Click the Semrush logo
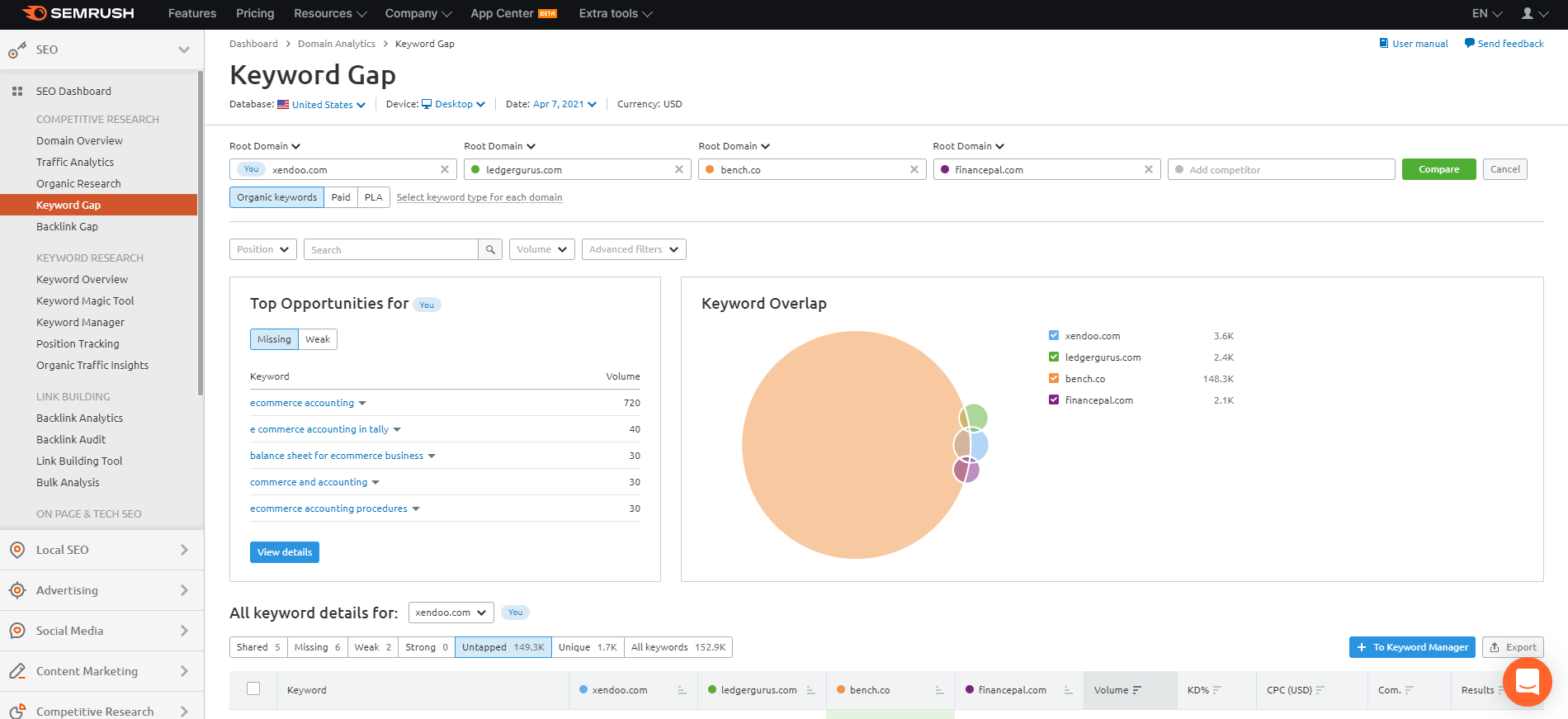Screen dimensions: 1568x719 click(78, 13)
